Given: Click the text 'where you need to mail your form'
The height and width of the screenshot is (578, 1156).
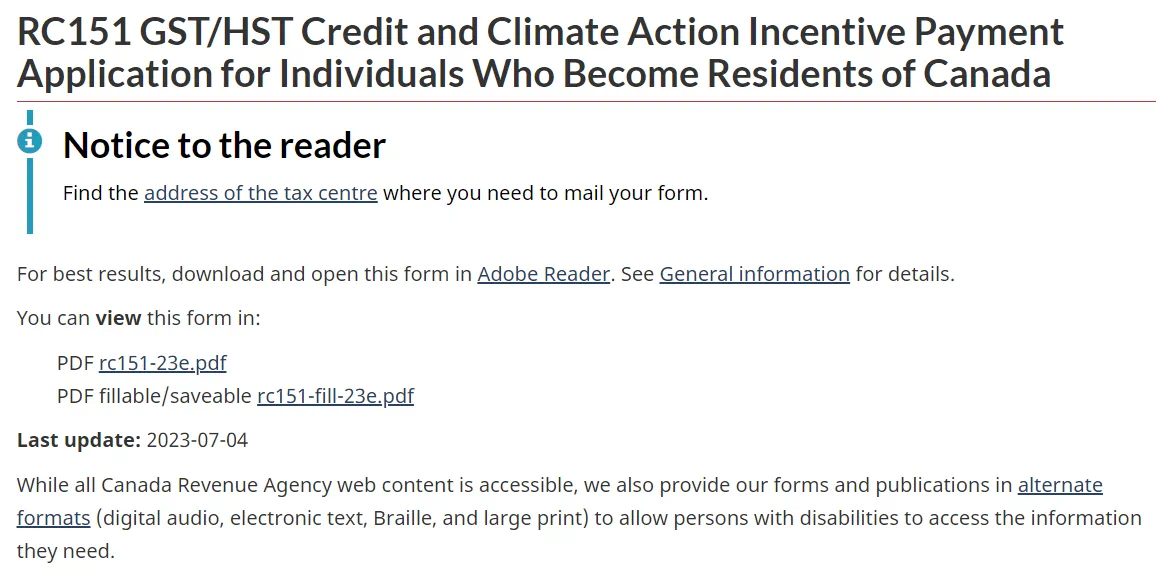Looking at the screenshot, I should click(x=545, y=193).
